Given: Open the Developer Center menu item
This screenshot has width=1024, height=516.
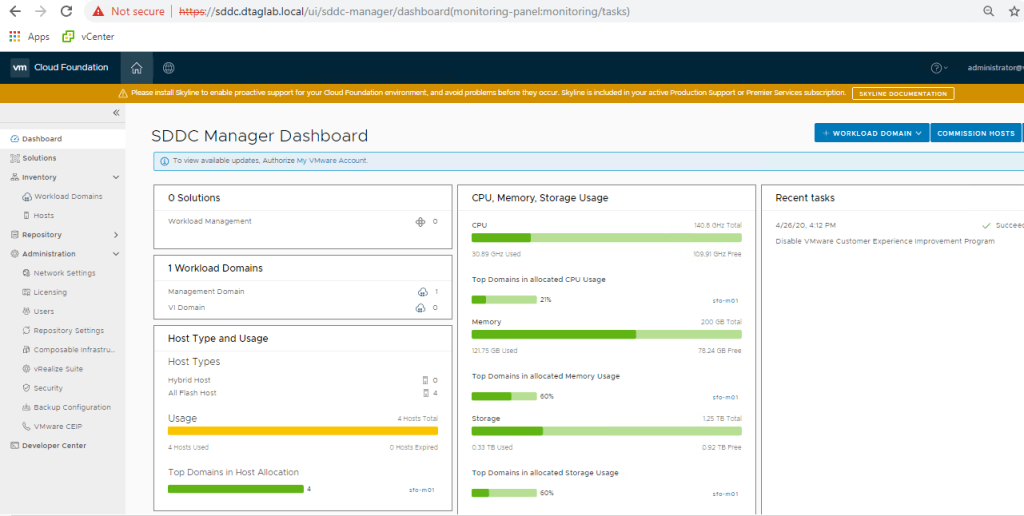Looking at the screenshot, I should coord(54,446).
